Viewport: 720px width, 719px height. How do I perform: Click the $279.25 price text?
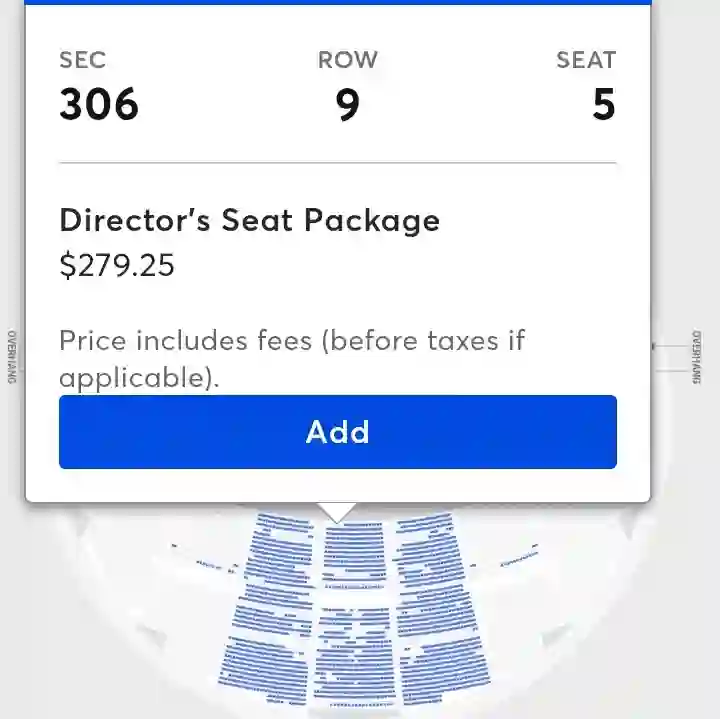point(117,265)
